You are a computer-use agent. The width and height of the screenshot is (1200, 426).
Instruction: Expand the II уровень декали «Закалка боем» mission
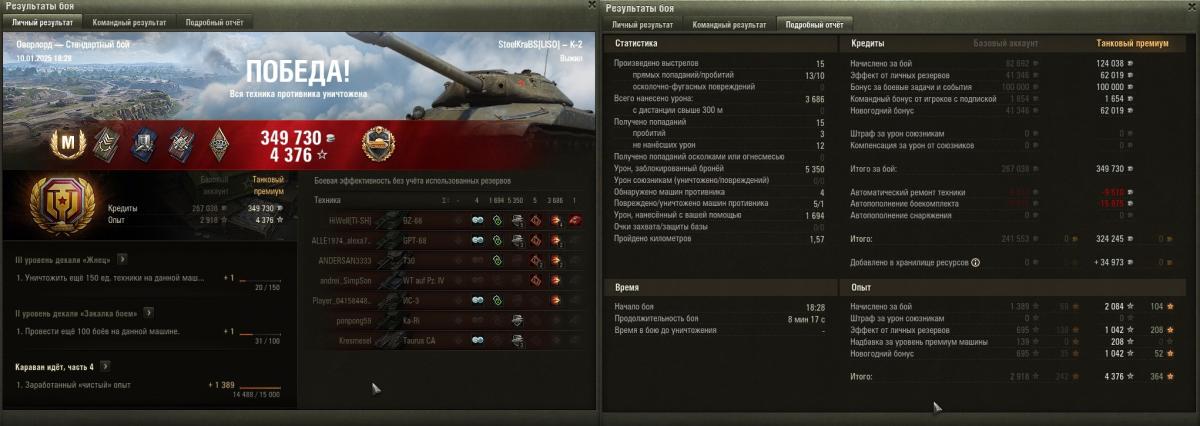tap(147, 313)
